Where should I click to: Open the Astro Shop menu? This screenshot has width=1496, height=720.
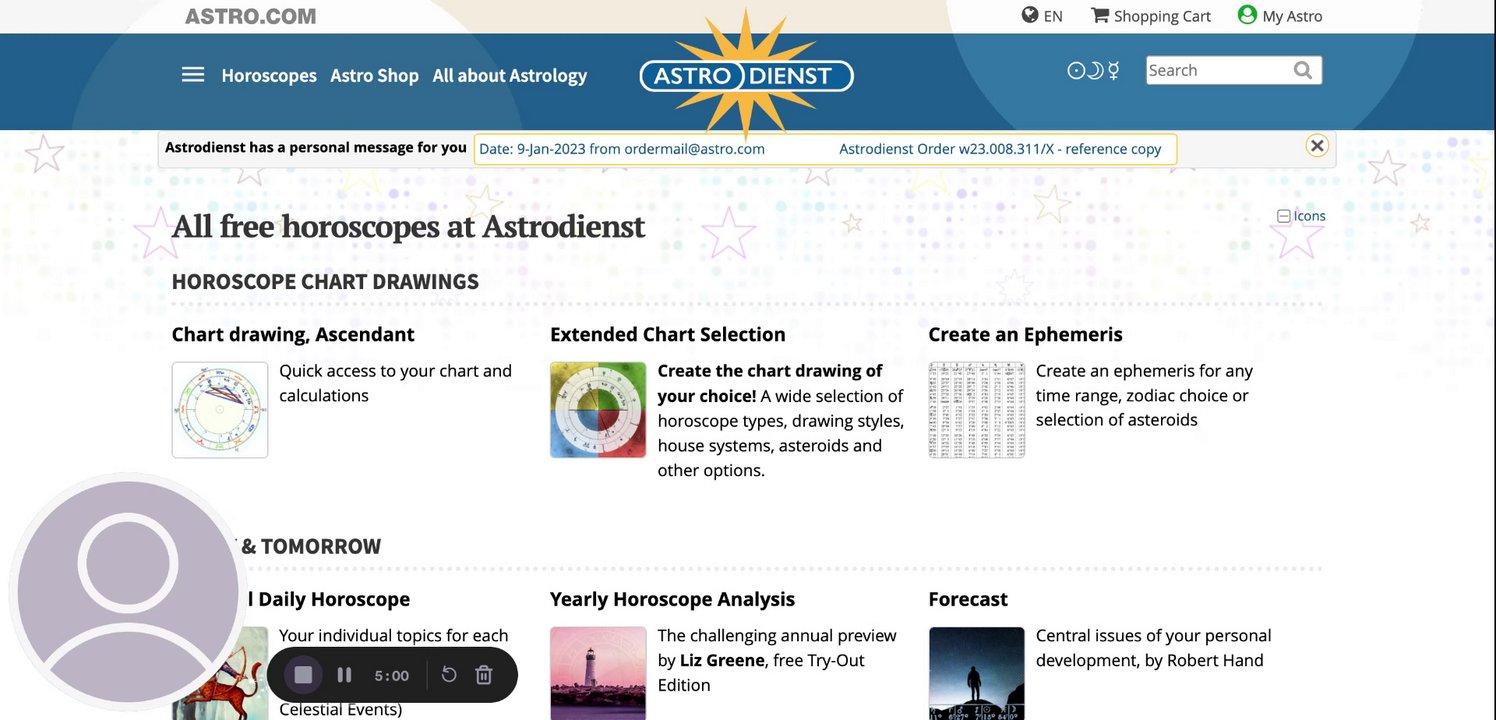(x=375, y=76)
